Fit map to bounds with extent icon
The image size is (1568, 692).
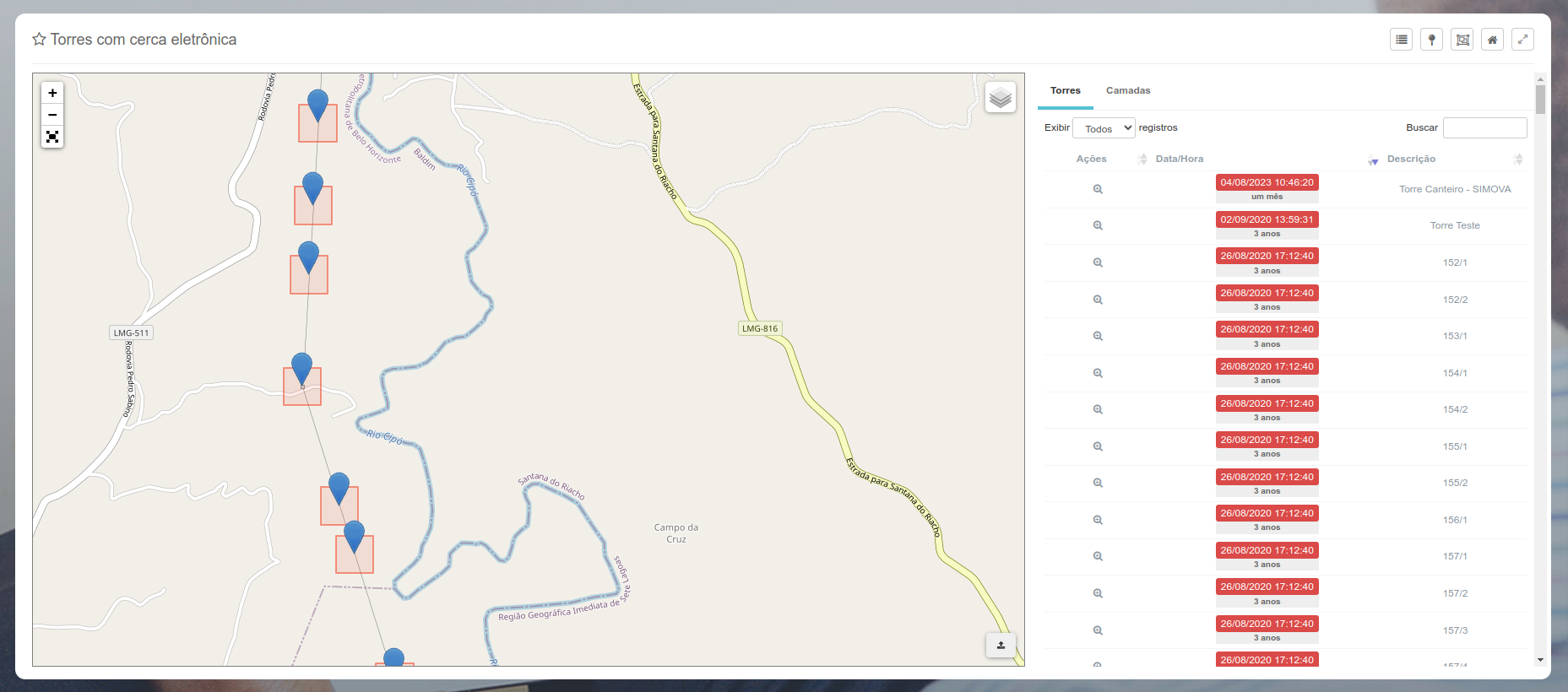[52, 137]
